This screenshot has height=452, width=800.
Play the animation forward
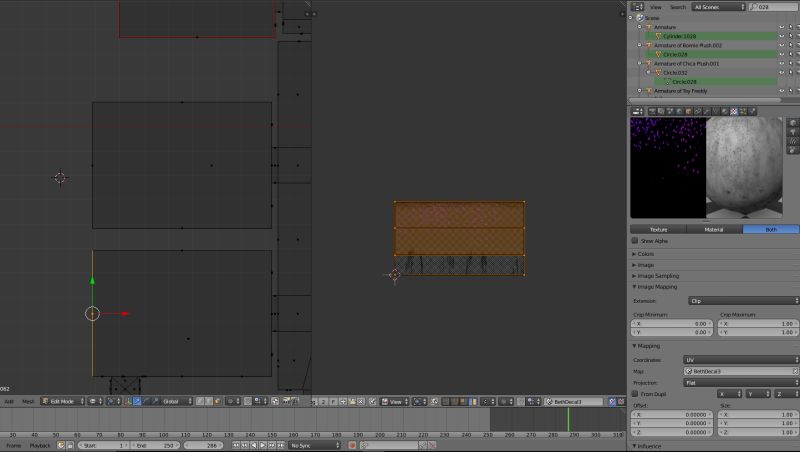click(x=263, y=445)
